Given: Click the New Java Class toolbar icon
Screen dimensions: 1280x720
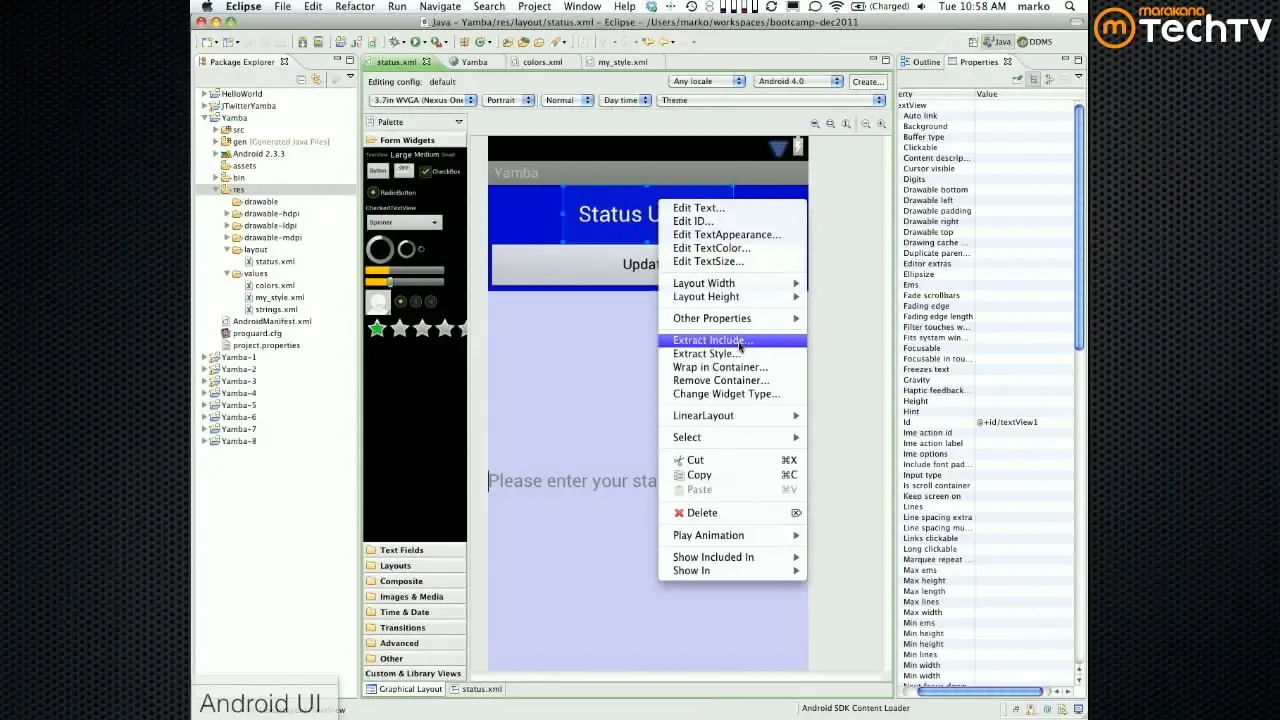Looking at the screenshot, I should (x=480, y=42).
